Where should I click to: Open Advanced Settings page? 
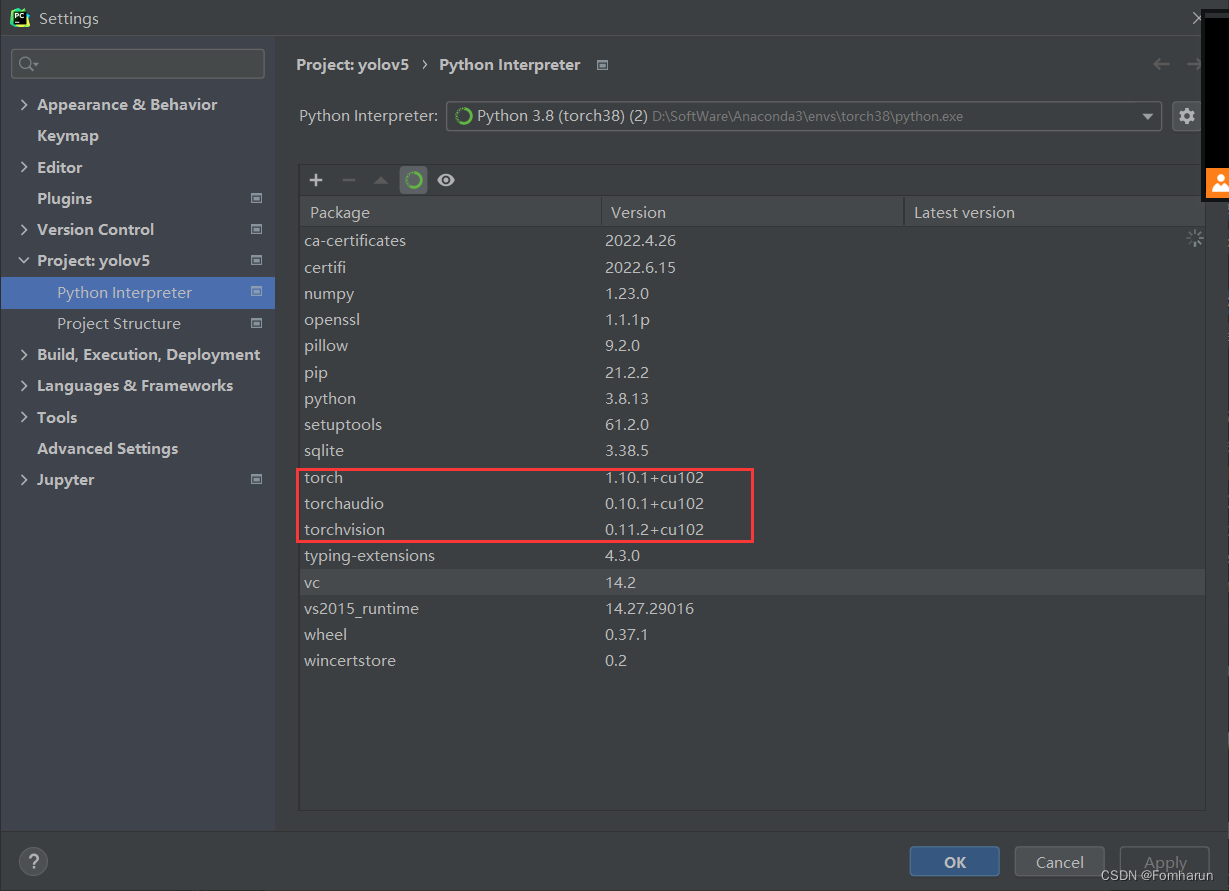coord(107,448)
